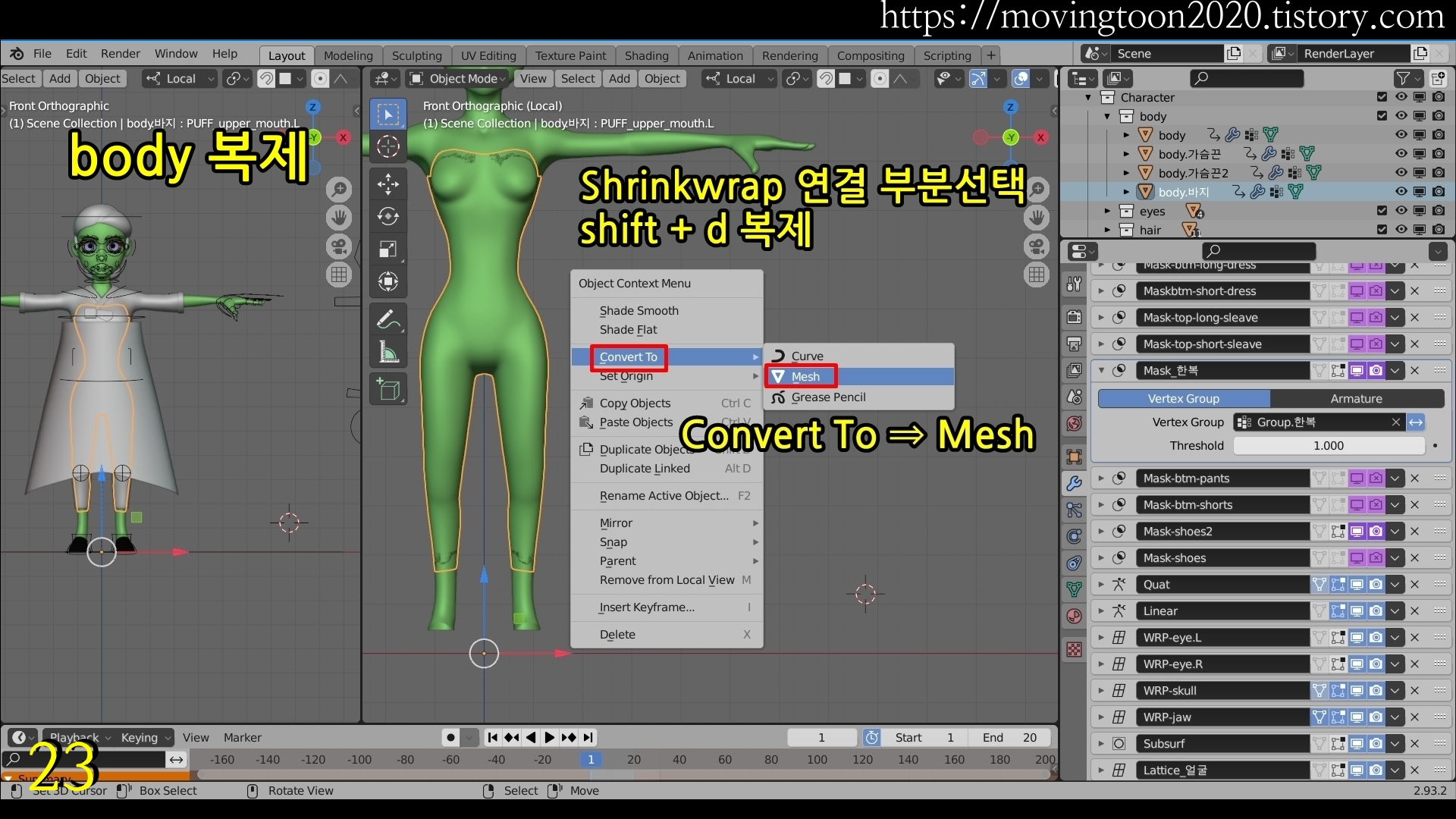Open the Tool properties tab
The width and height of the screenshot is (1456, 819).
(x=1074, y=284)
